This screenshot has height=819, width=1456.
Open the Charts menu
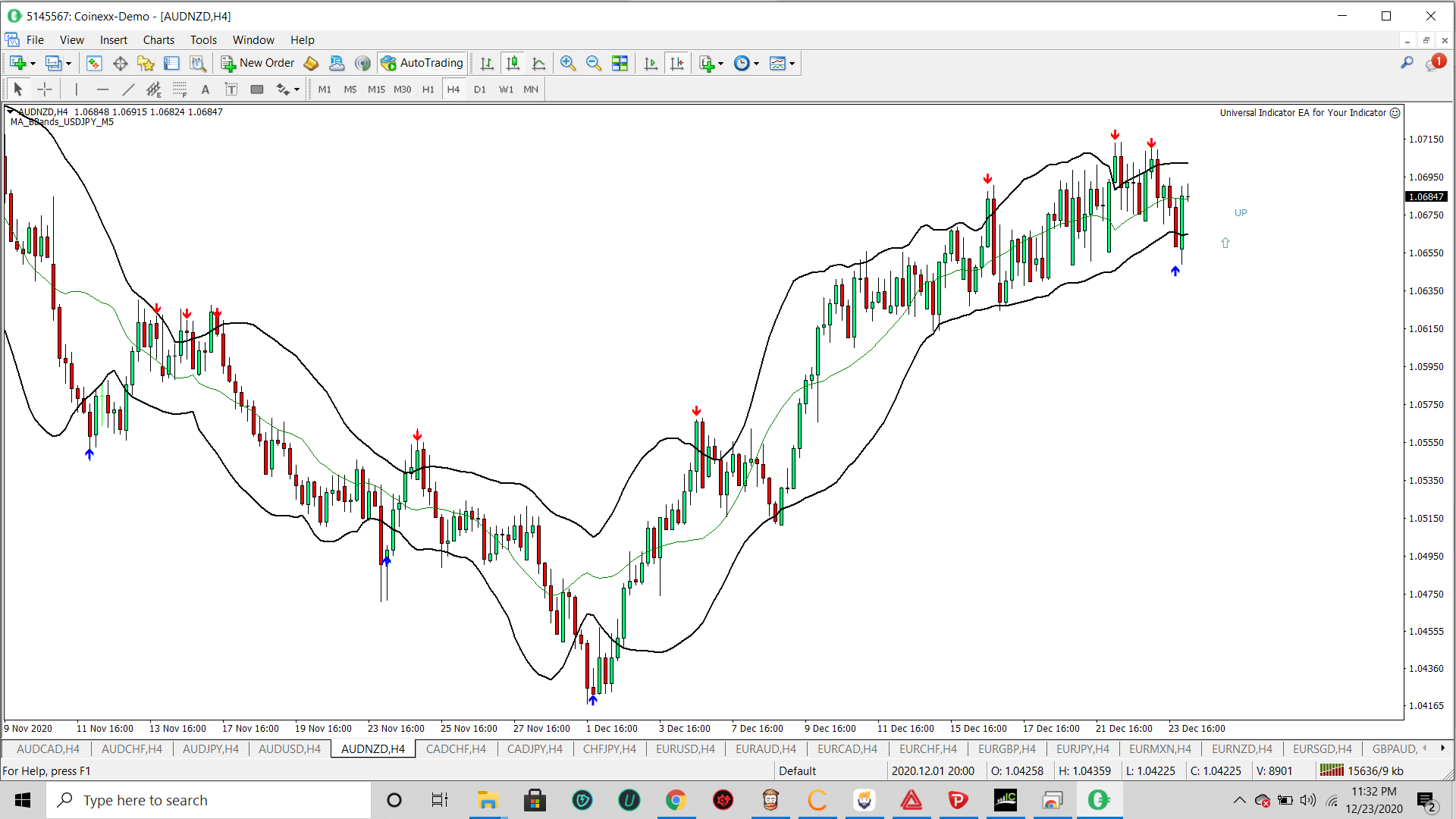point(158,40)
